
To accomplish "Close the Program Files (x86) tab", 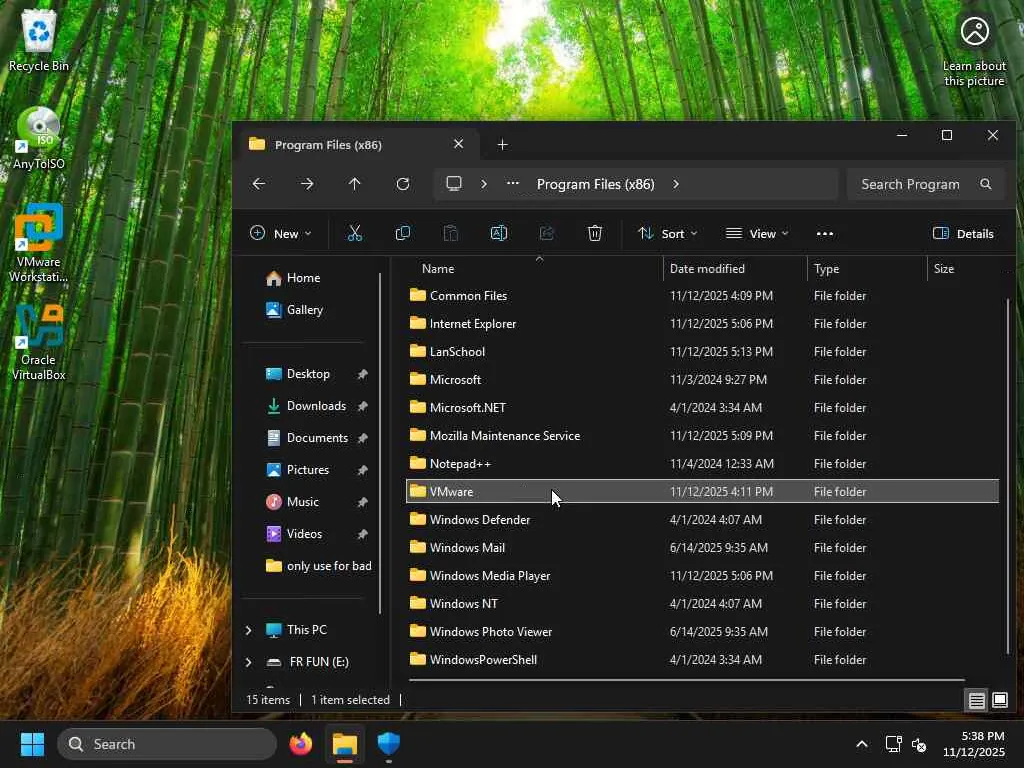I will click(458, 144).
